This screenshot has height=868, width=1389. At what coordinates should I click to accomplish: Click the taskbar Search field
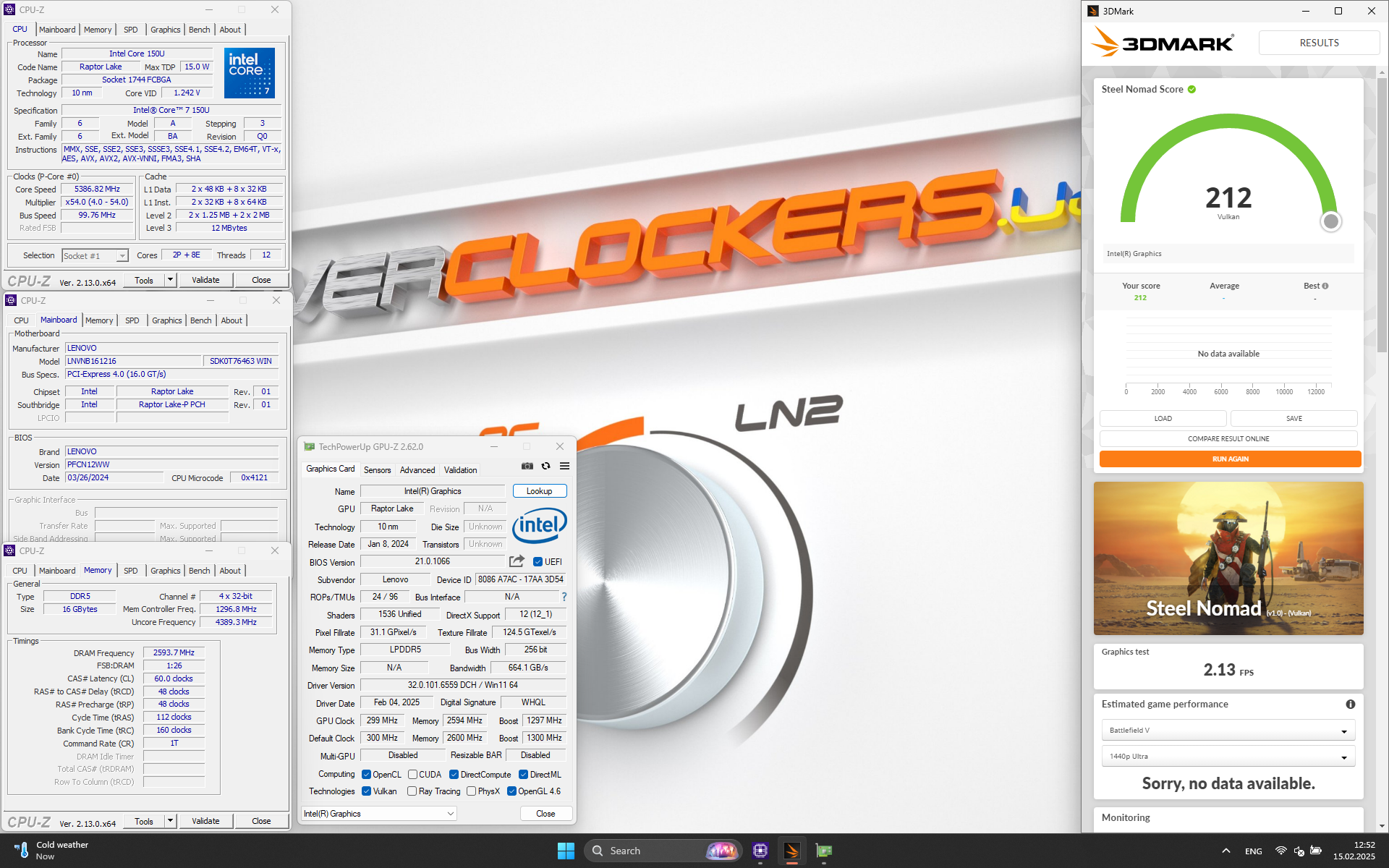pos(662,851)
